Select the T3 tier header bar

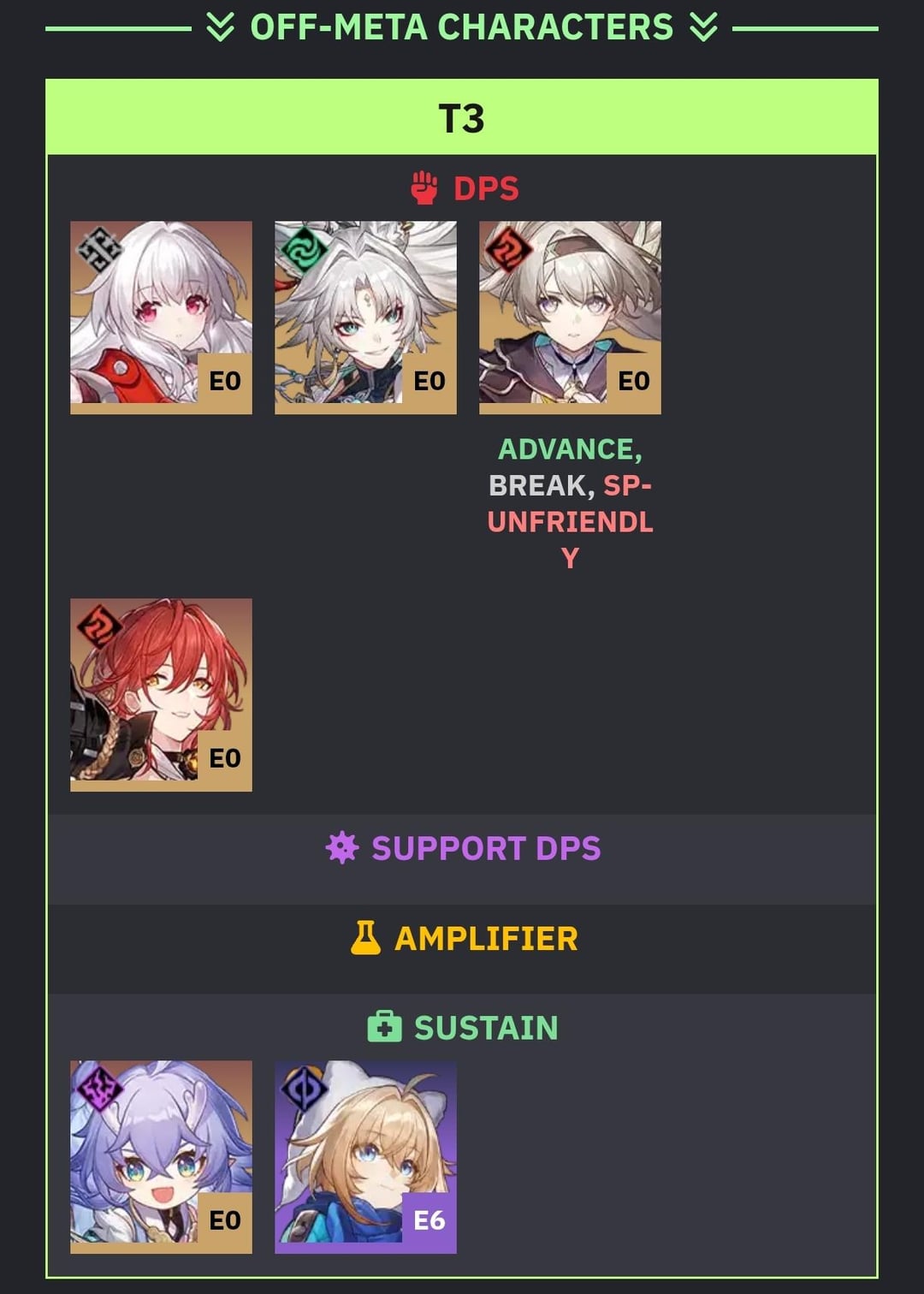462,118
